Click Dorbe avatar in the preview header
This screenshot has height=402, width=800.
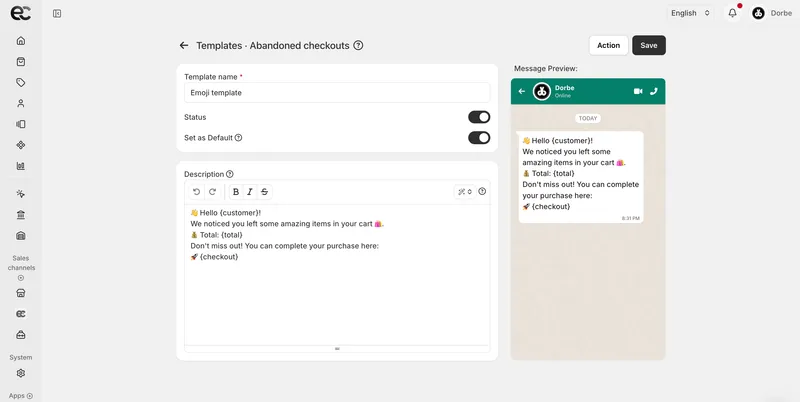[x=542, y=91]
